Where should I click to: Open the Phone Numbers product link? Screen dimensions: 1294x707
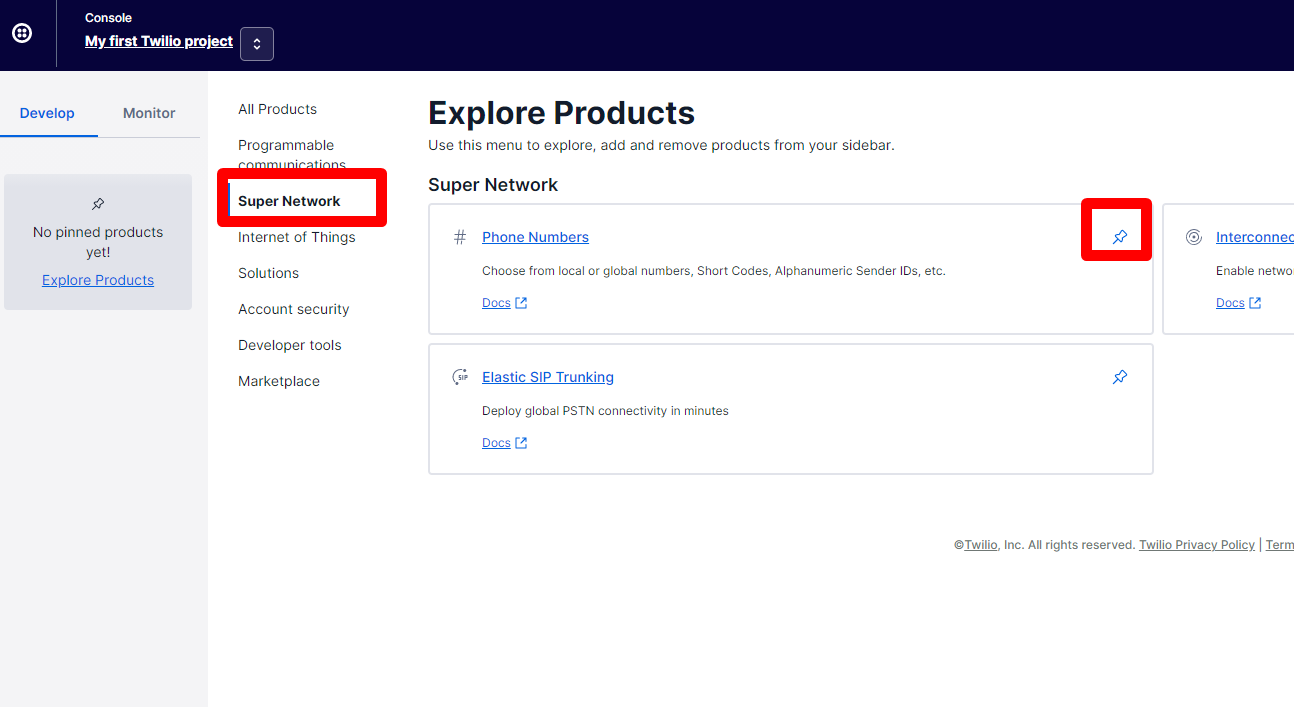pyautogui.click(x=535, y=237)
